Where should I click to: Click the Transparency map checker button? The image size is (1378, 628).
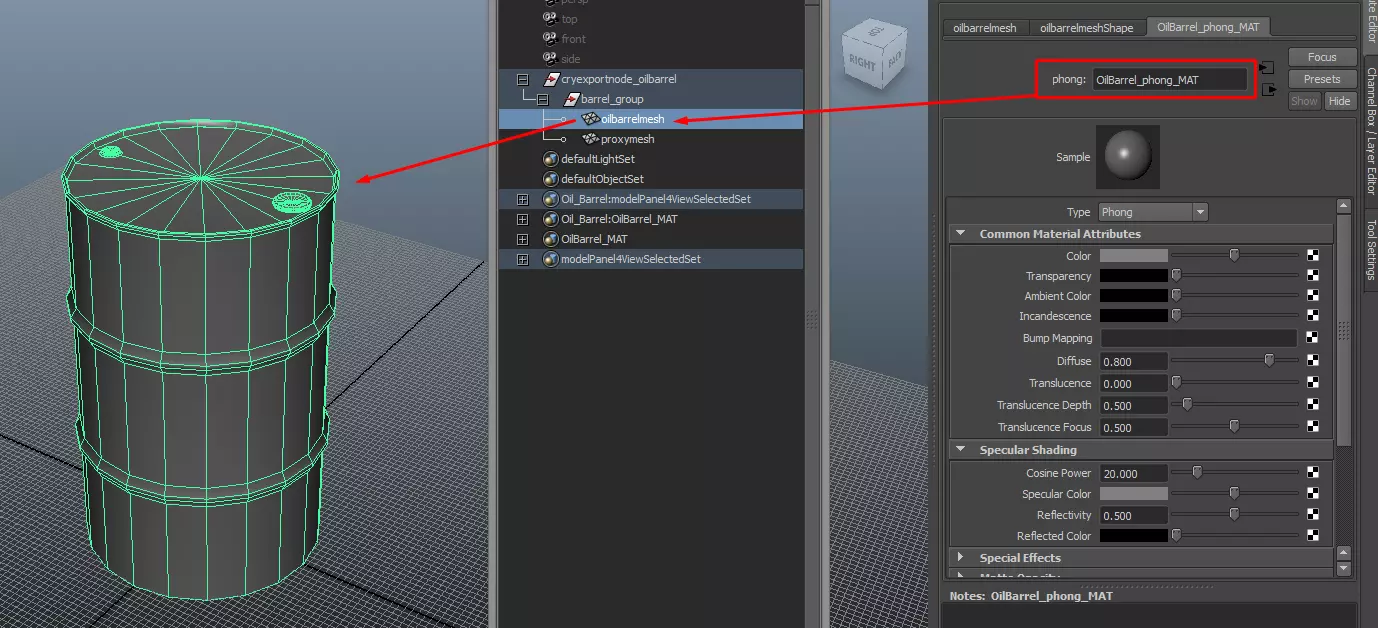[1312, 276]
